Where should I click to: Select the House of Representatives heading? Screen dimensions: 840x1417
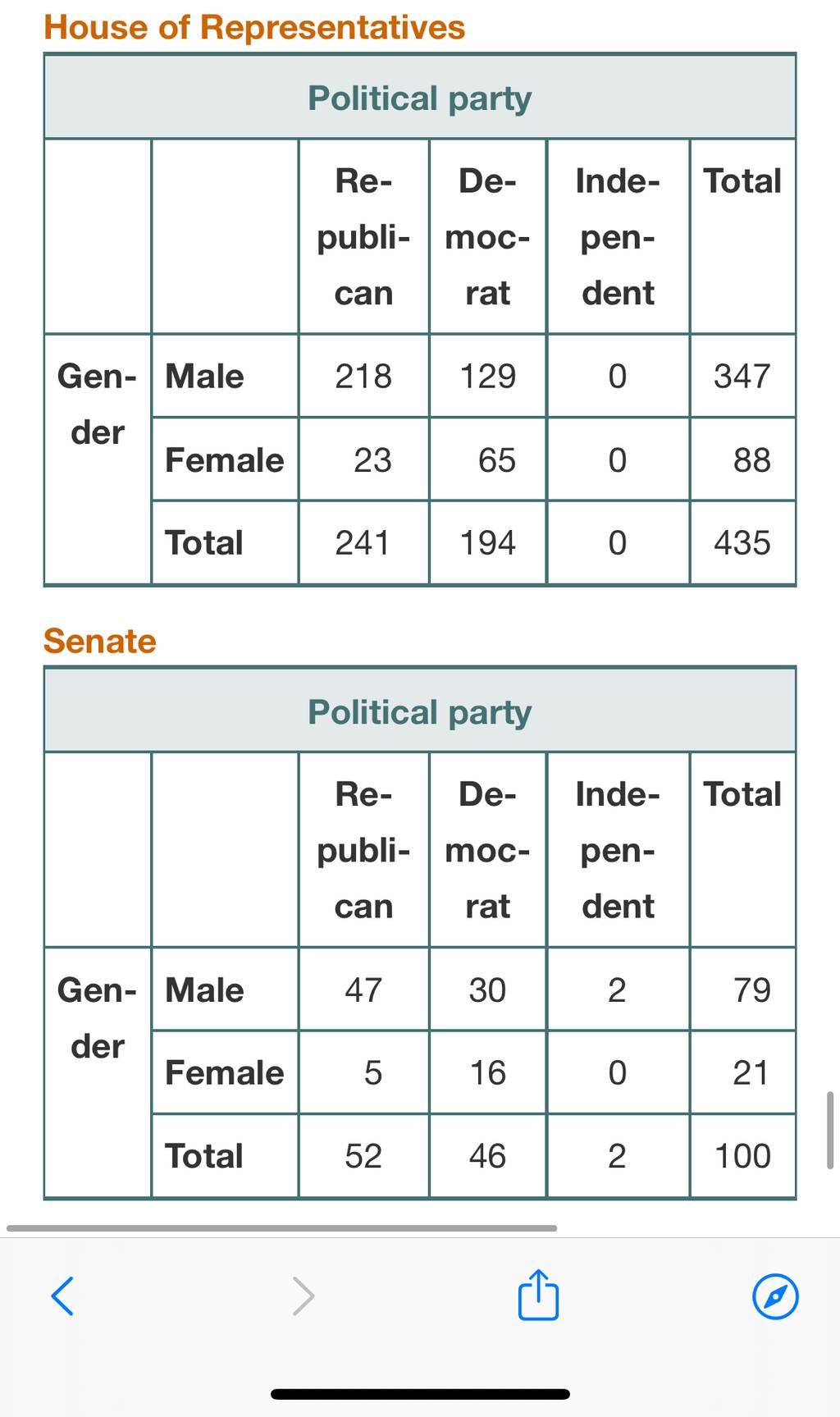(254, 27)
